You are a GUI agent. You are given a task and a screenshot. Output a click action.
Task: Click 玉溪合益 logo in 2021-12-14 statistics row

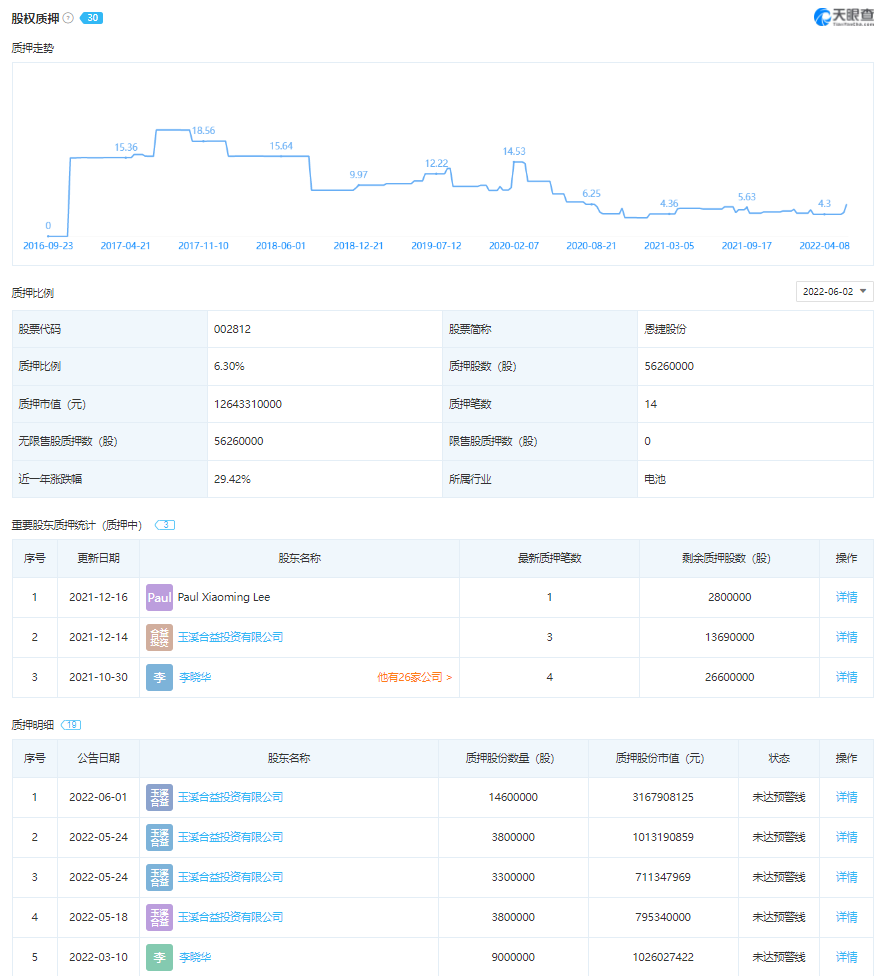coord(159,637)
